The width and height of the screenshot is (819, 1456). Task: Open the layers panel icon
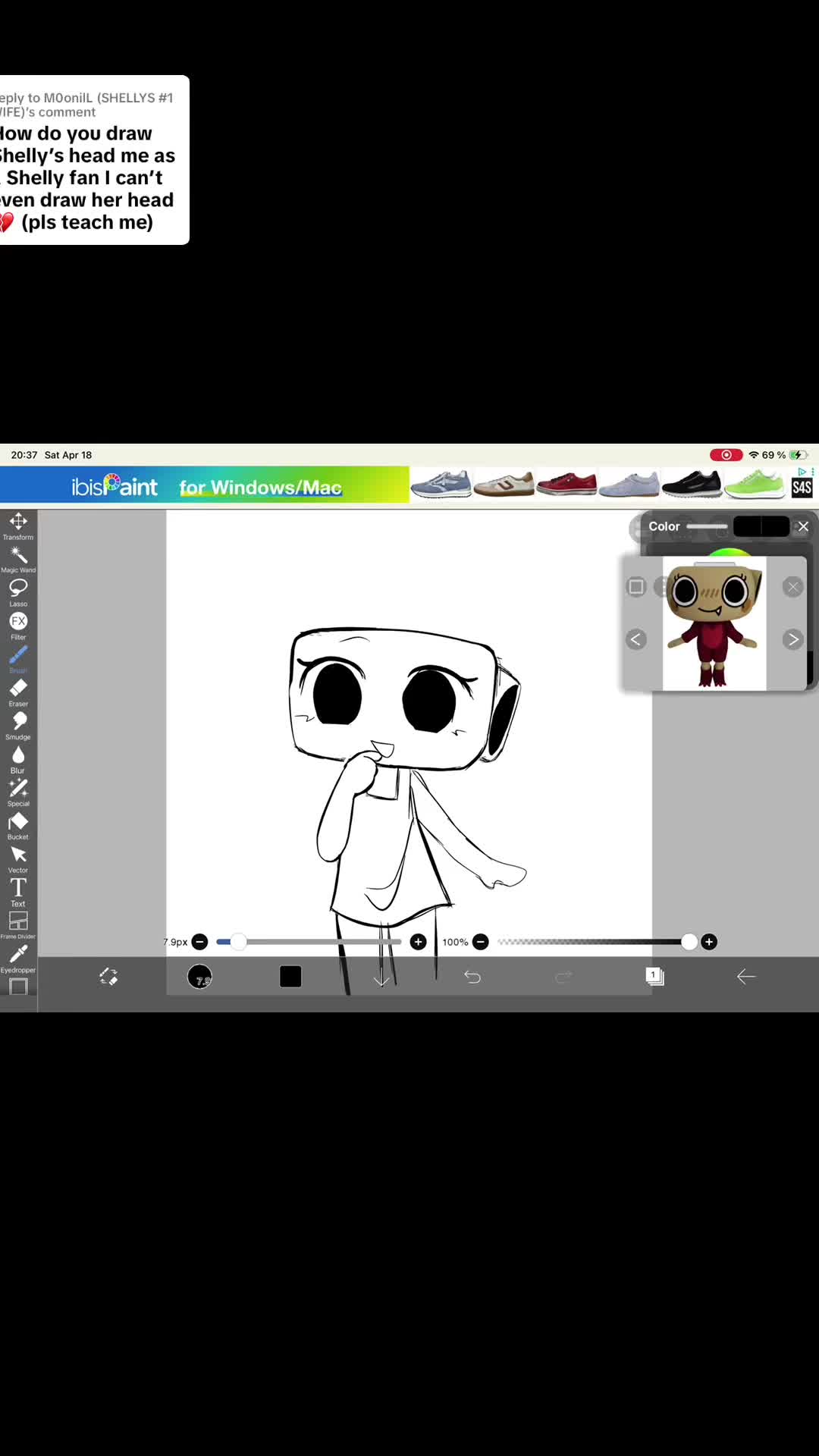coord(654,977)
